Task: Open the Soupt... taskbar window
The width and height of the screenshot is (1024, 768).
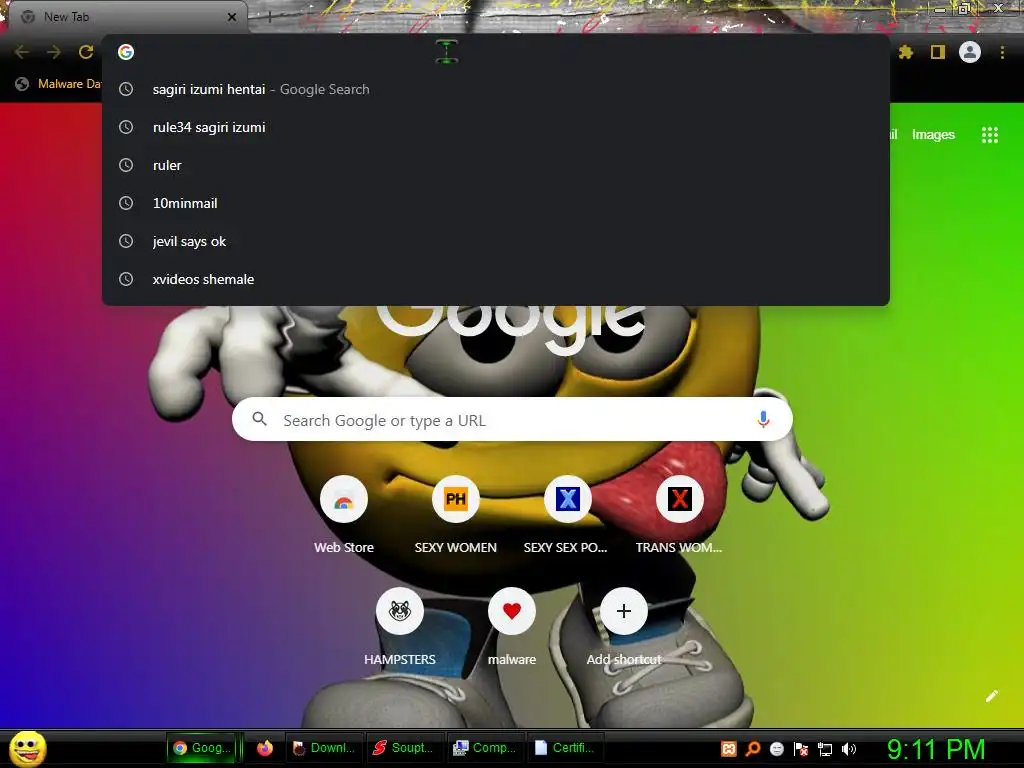Action: [405, 748]
